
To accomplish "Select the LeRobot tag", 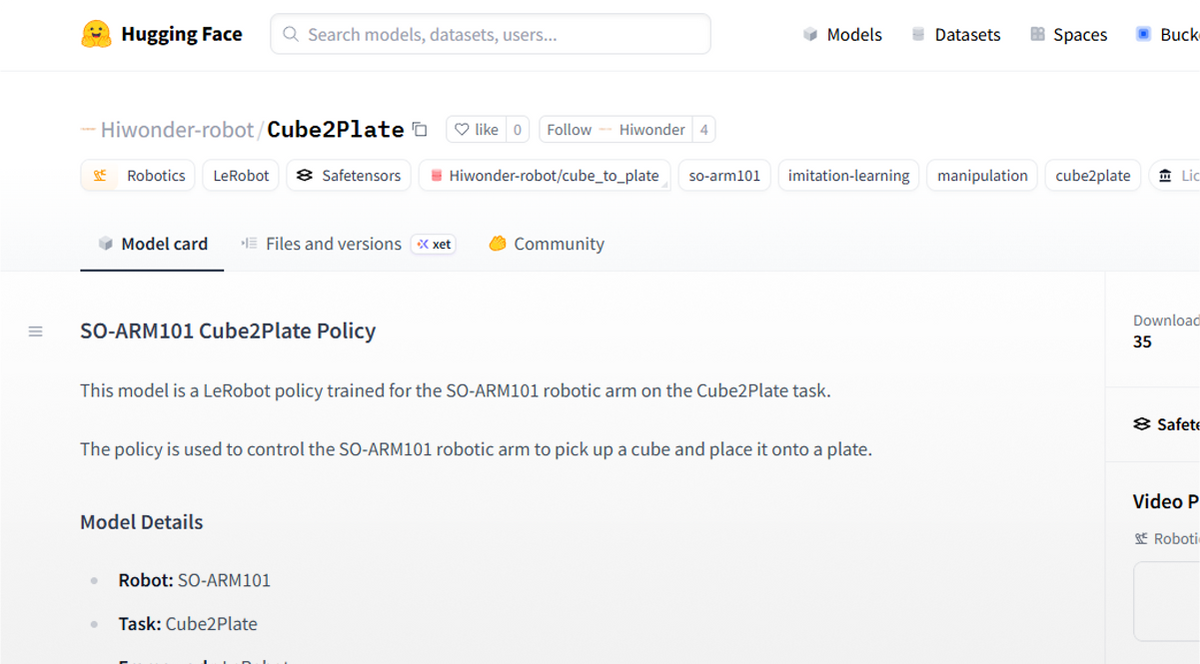I will [241, 176].
